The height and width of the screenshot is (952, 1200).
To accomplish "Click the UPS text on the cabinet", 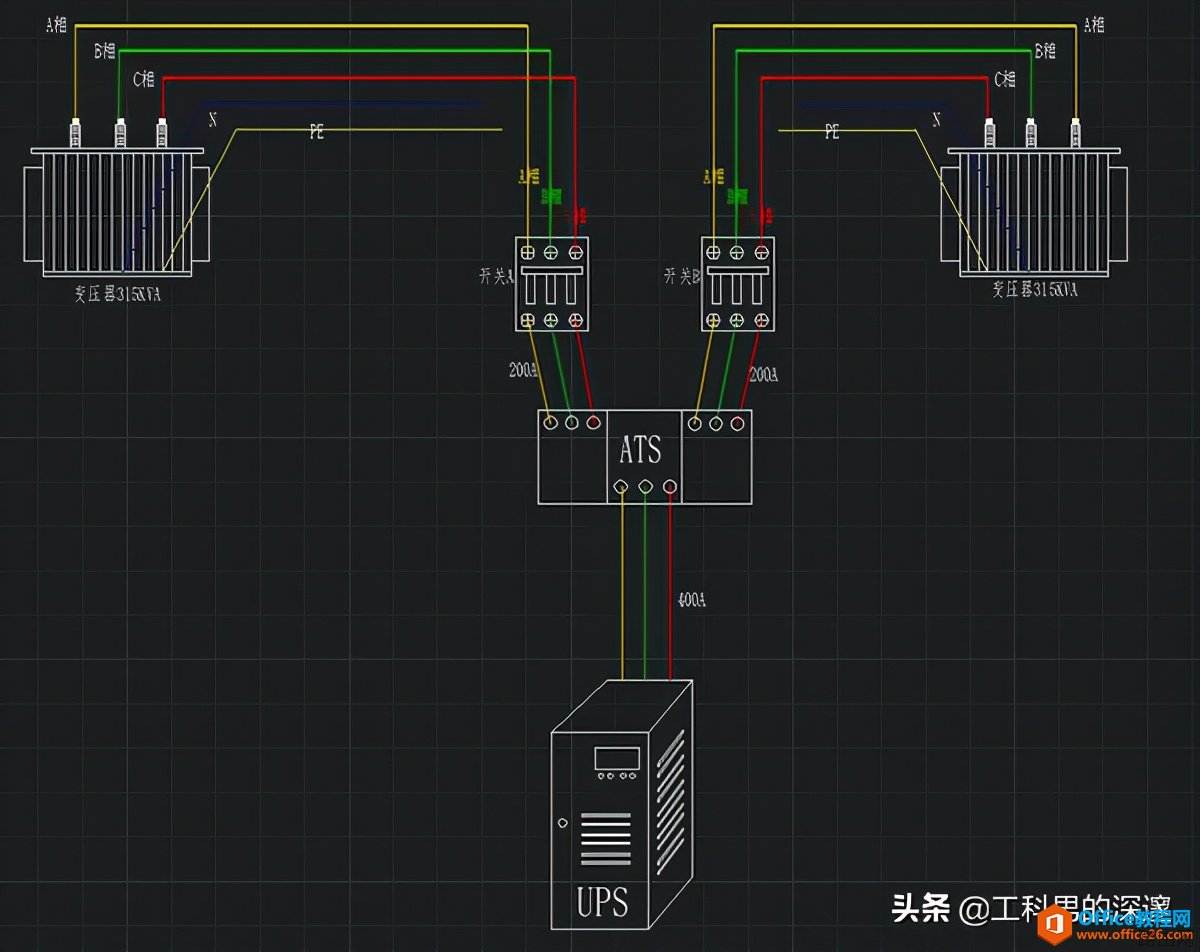I will coord(603,902).
